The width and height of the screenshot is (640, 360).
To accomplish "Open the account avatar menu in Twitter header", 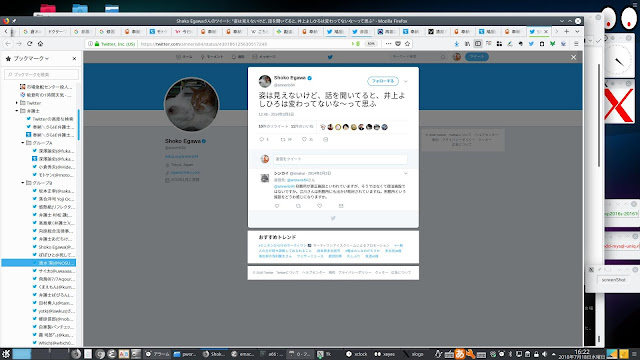I will pos(457,57).
